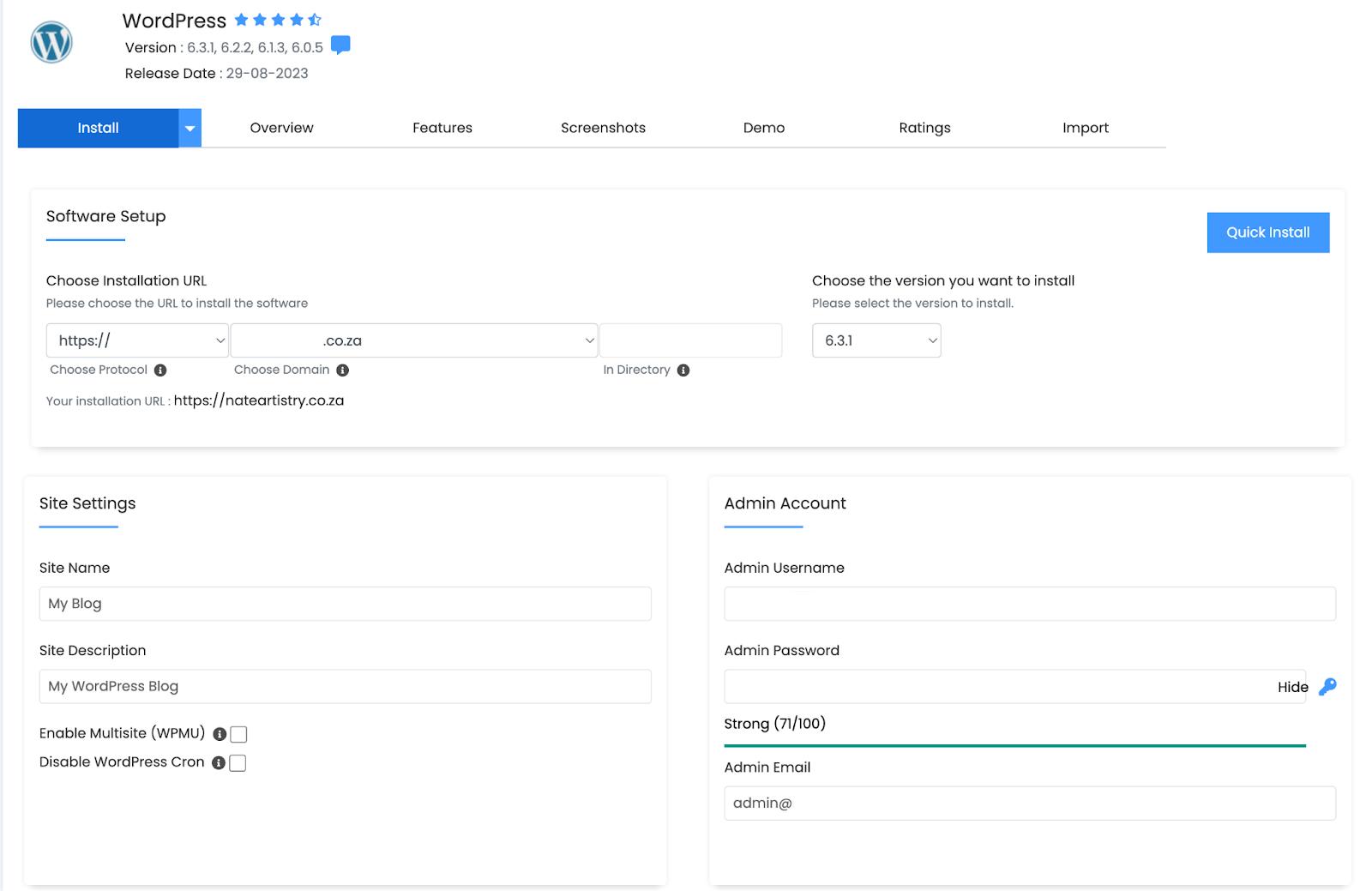1372x891 pixels.
Task: Open the 6.3.1 version dropdown
Action: pos(876,340)
